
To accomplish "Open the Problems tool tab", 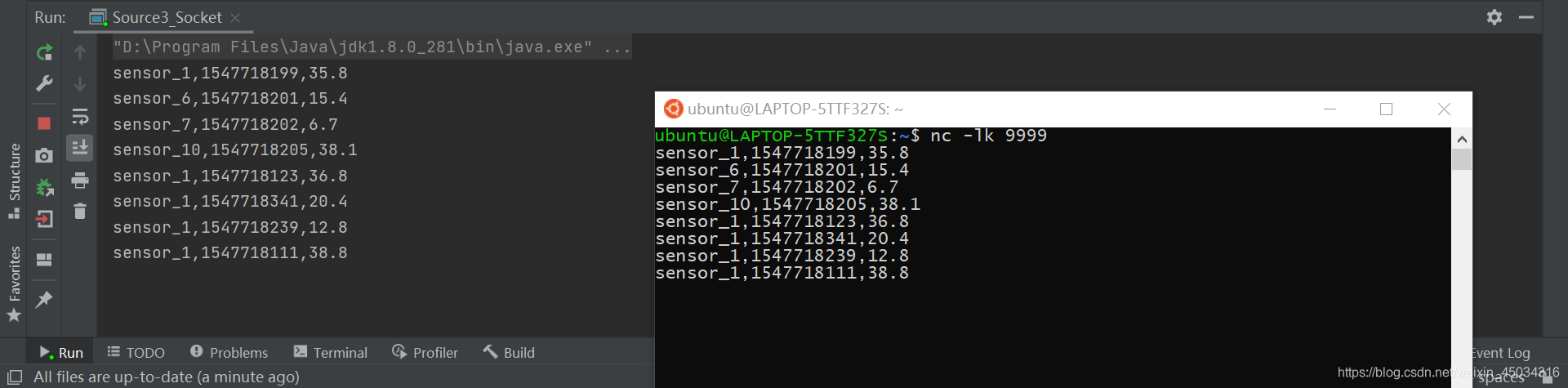I will pyautogui.click(x=229, y=352).
